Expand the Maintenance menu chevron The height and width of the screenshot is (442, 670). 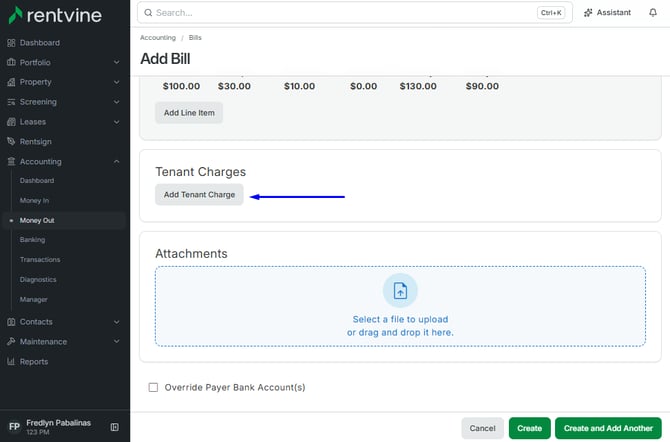pos(116,342)
